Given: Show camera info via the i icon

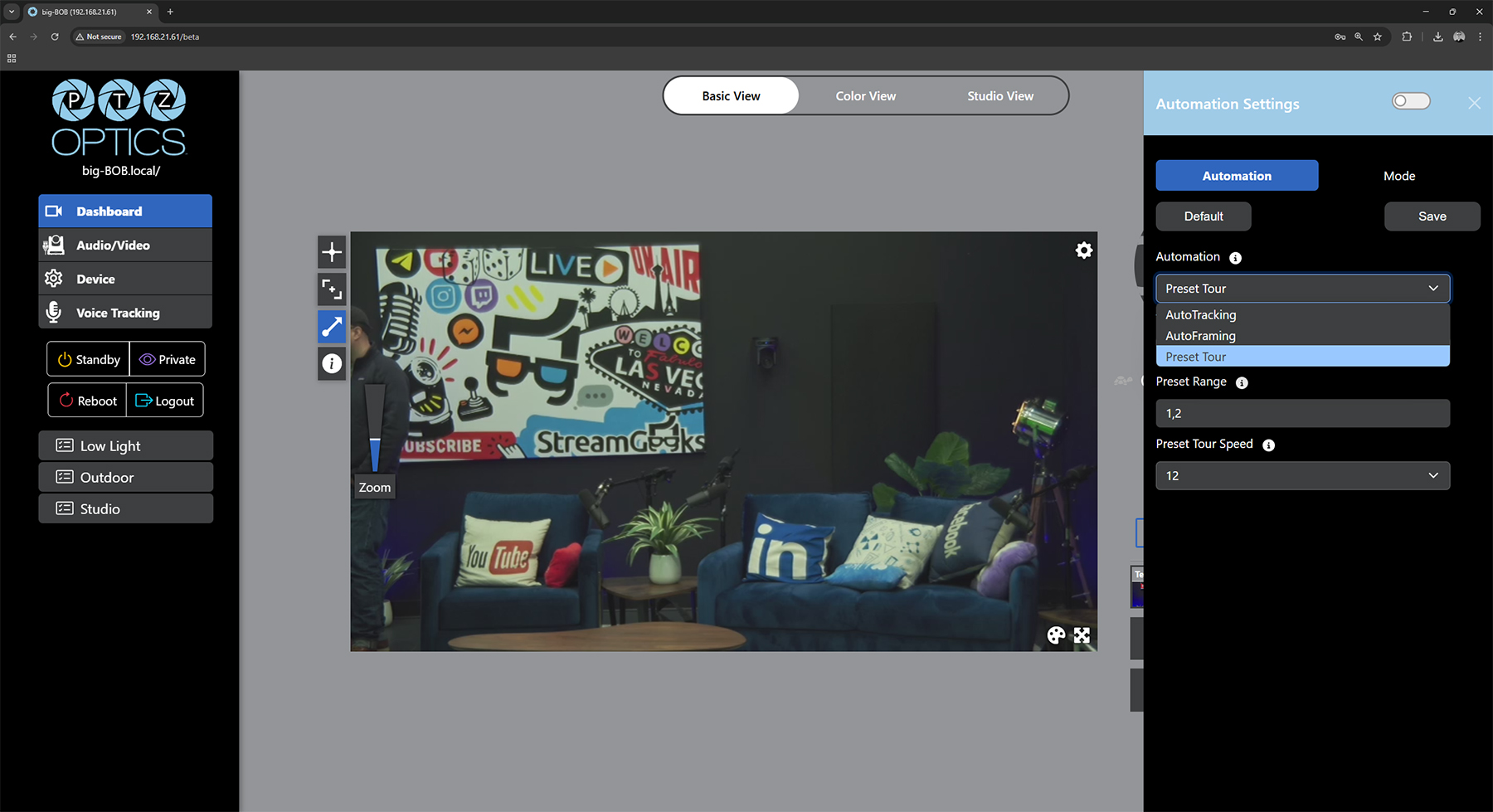Looking at the screenshot, I should click(332, 363).
